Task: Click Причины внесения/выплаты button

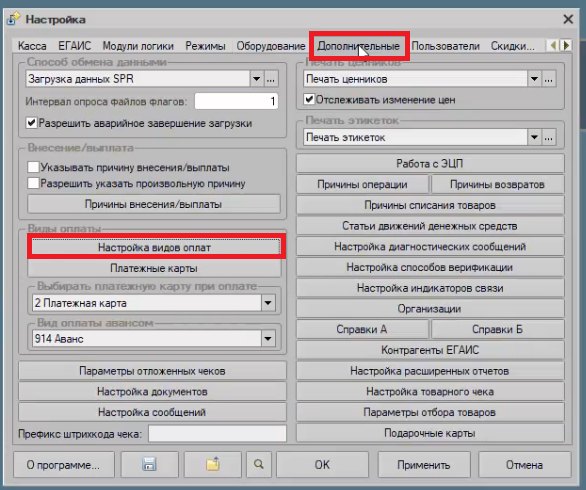Action: tap(154, 204)
